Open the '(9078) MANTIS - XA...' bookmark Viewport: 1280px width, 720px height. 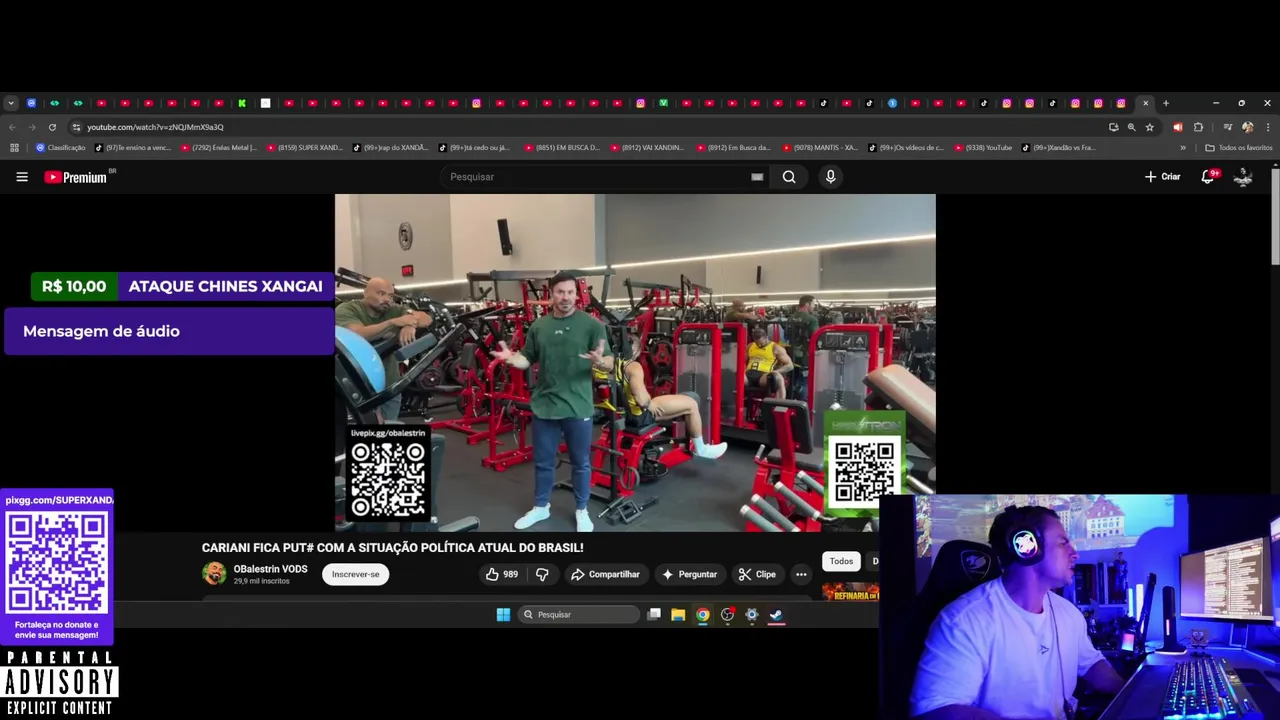pyautogui.click(x=820, y=148)
